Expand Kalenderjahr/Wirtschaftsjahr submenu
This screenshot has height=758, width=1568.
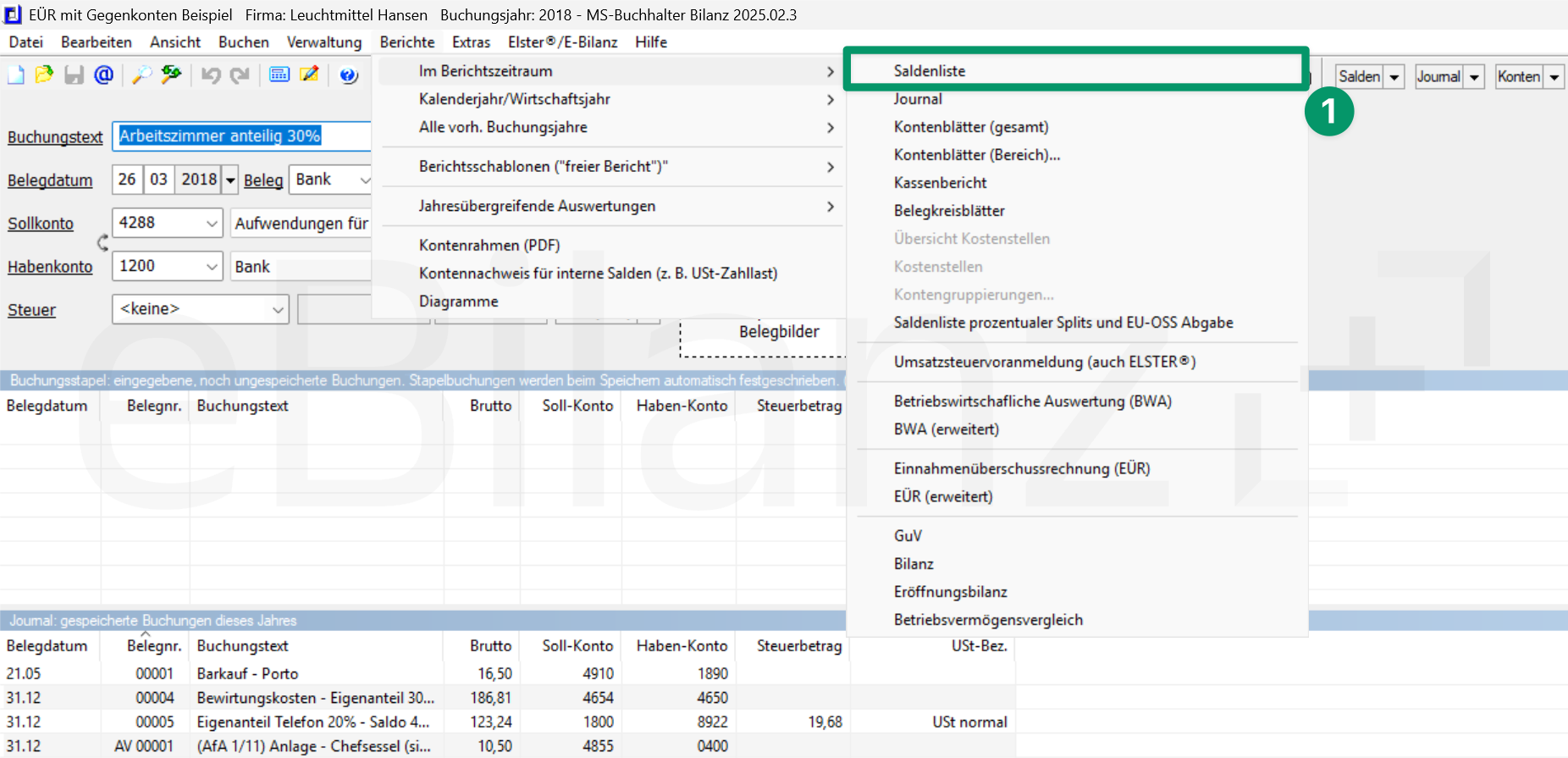click(609, 99)
